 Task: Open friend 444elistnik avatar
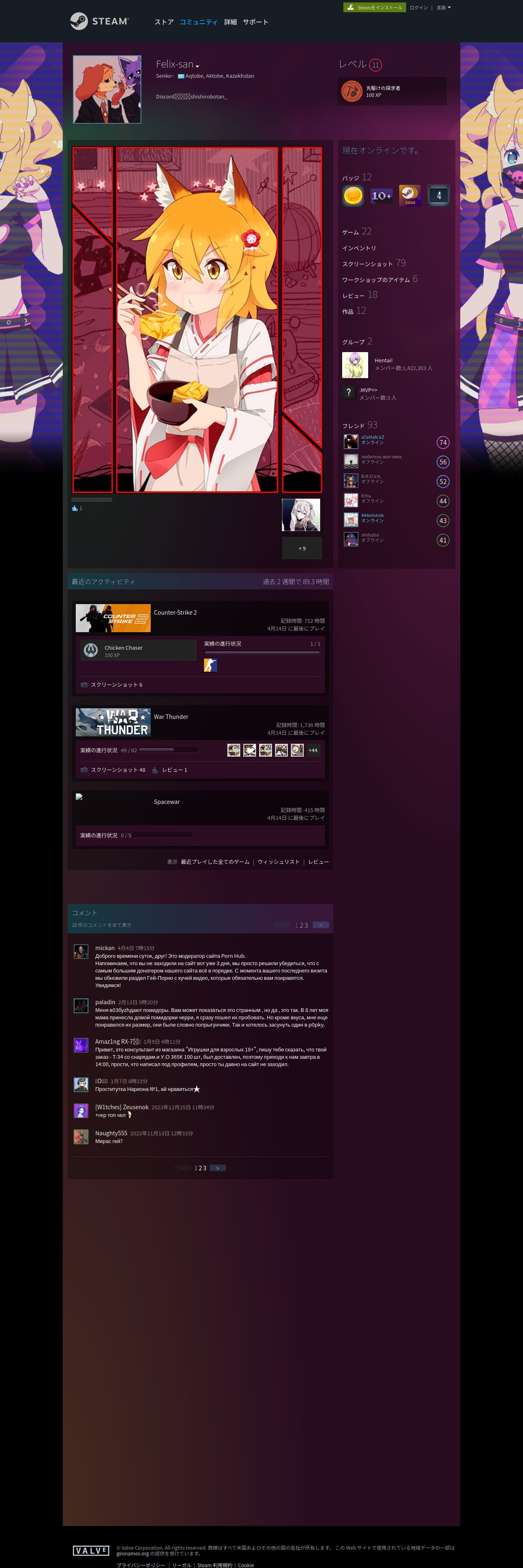point(351,520)
